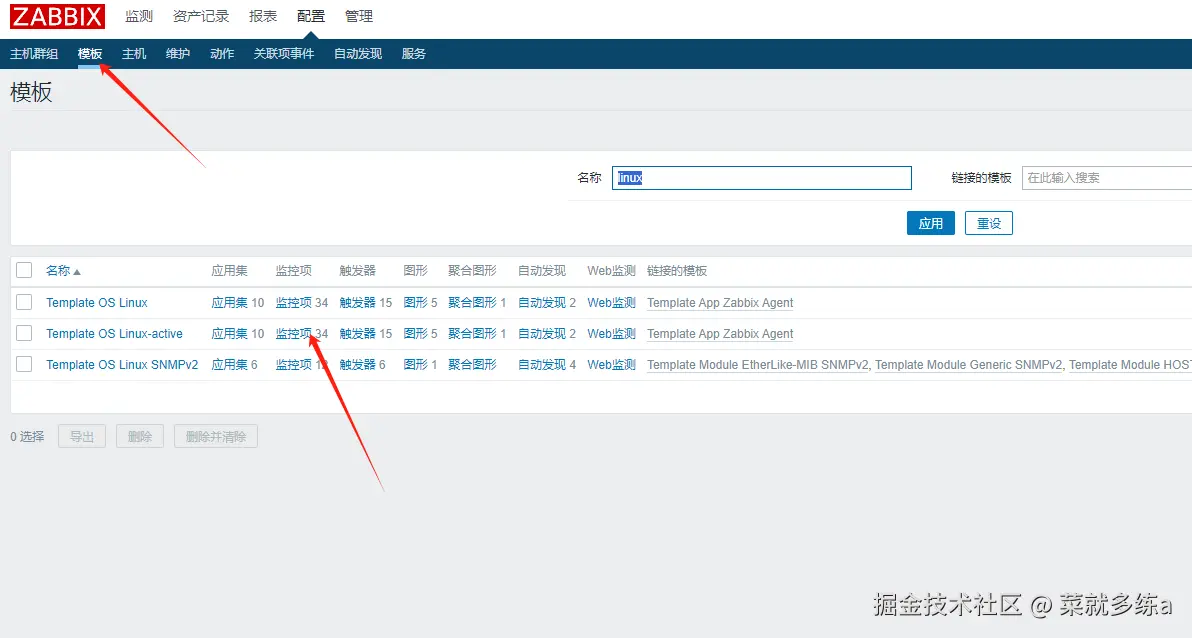Click the 链接的模板 column header
1192x638 pixels.
(677, 271)
